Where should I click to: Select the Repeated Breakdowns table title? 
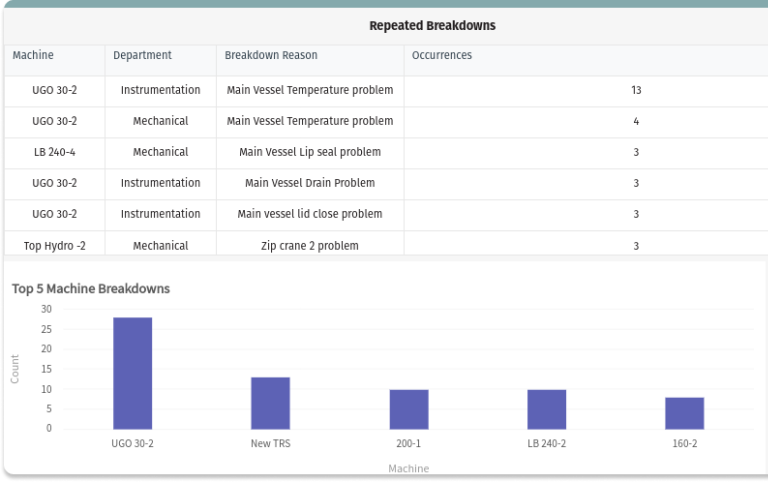coord(432,26)
